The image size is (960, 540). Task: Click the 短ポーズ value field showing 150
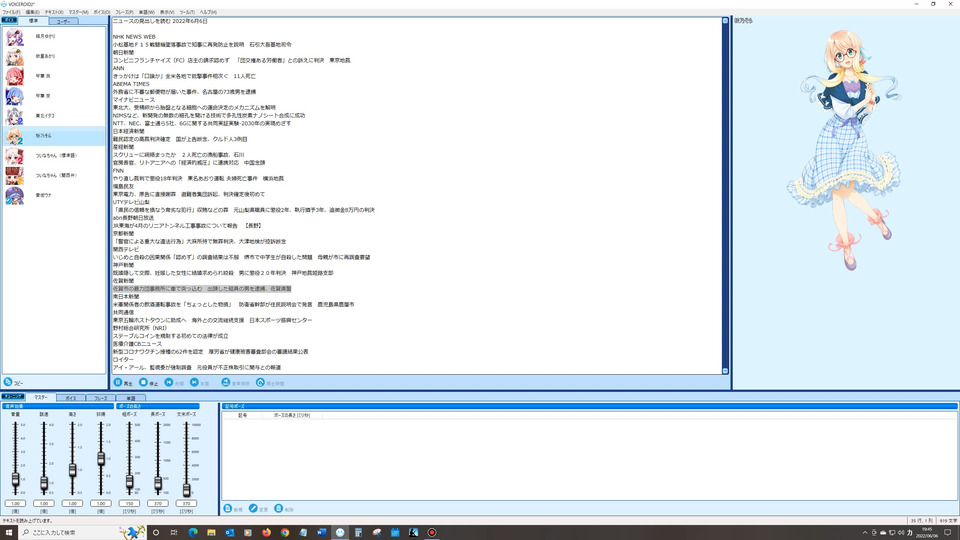[129, 503]
